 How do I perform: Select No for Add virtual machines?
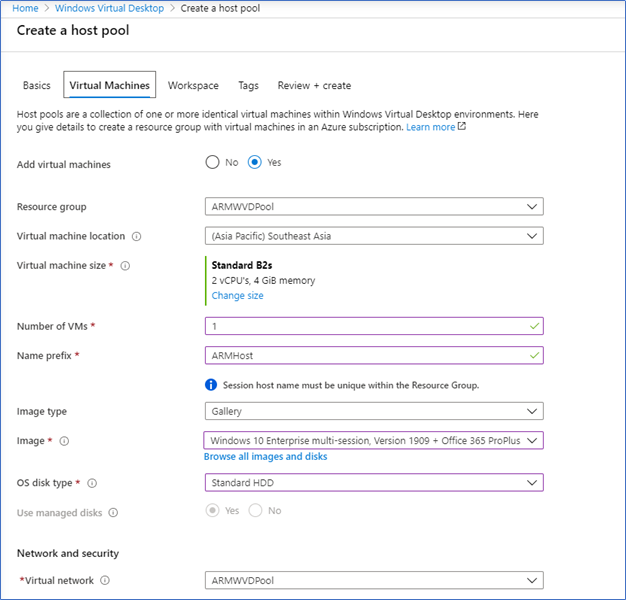[212, 162]
